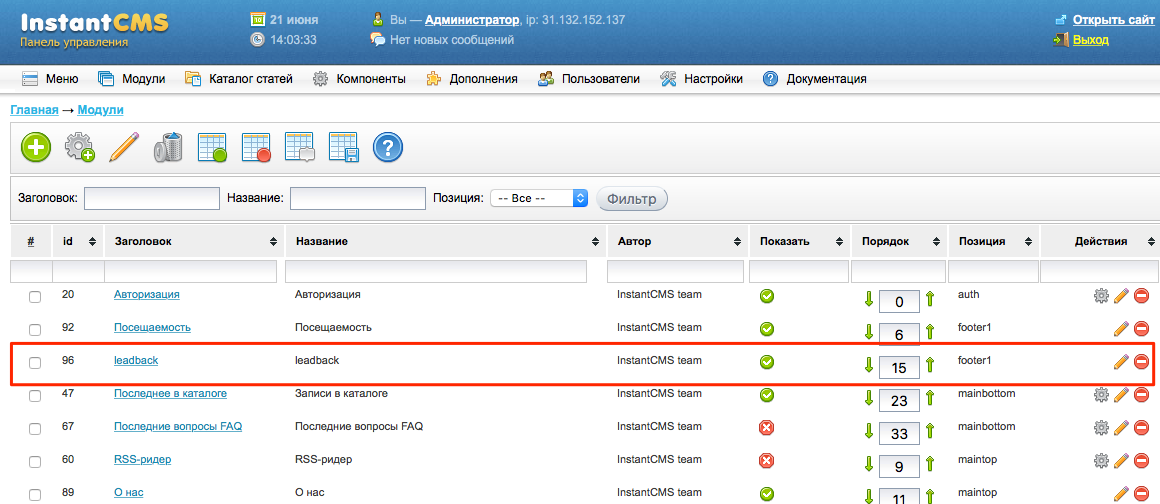Screen dimensions: 1160x504
Task: Toggle visibility of Последние вопросы FAQ module
Action: coord(767,427)
